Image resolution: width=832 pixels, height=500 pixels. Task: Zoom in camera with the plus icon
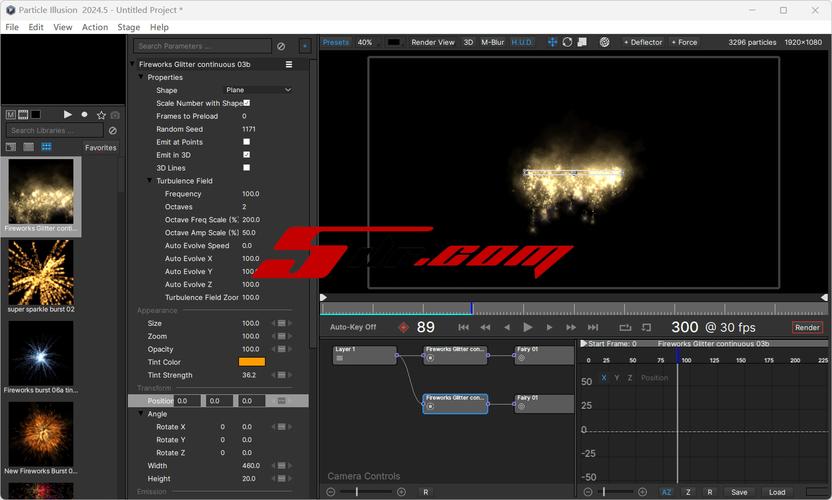pos(401,492)
